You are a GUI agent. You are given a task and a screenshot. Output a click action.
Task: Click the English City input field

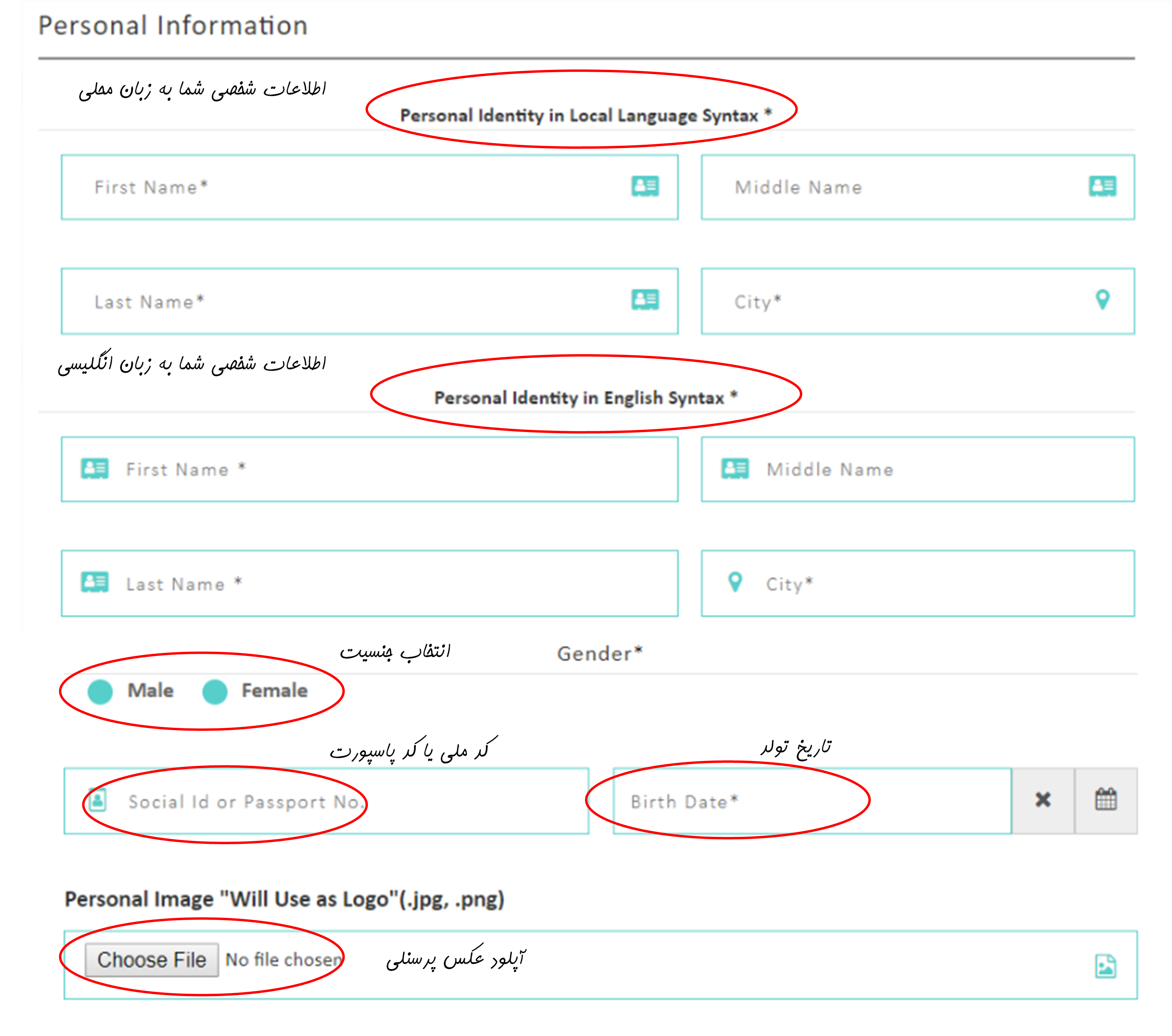pos(946,584)
